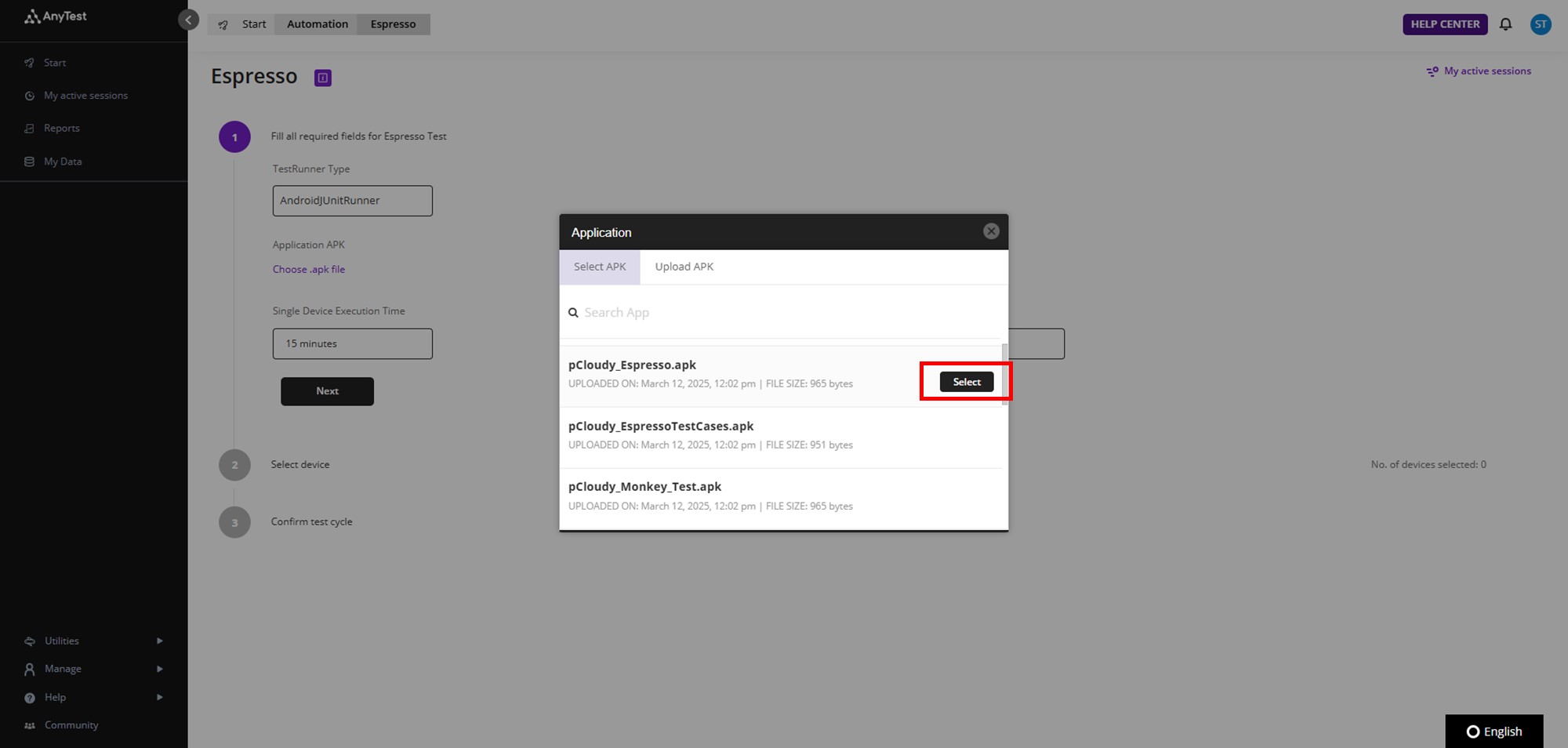Click step 3 Confirm test cycle circle
The height and width of the screenshot is (748, 1568).
[234, 522]
